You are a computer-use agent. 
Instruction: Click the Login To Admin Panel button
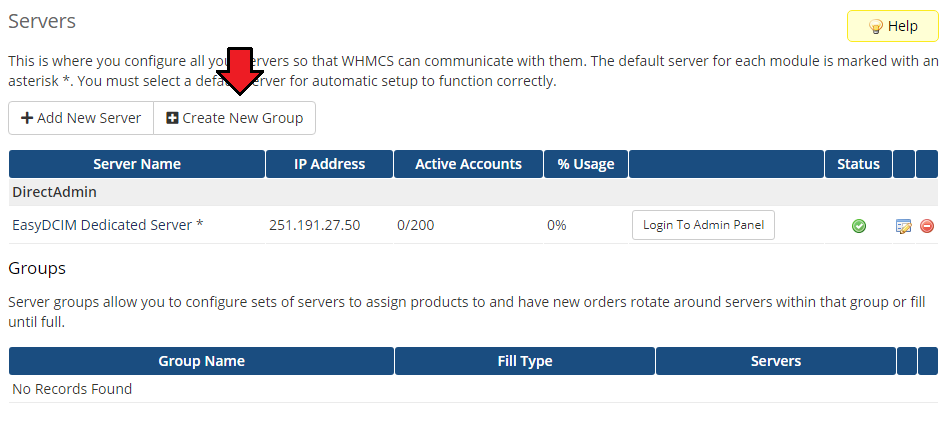(x=703, y=225)
